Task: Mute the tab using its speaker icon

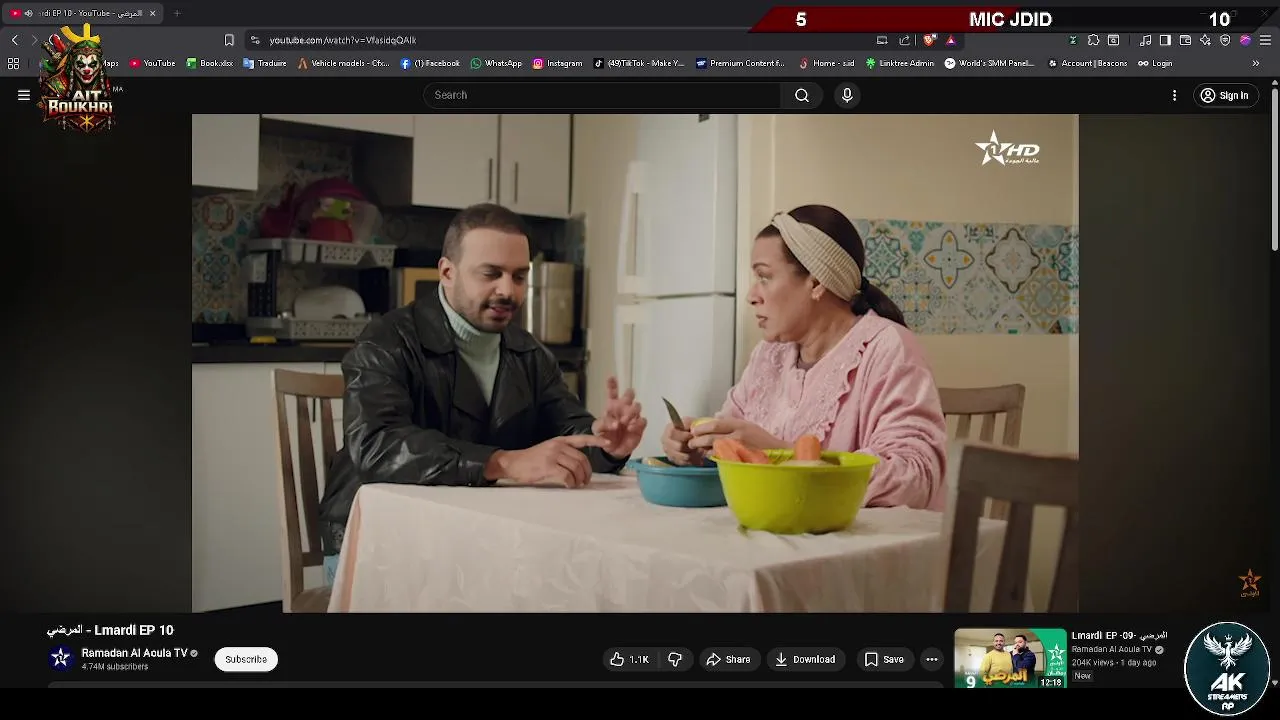Action: (x=28, y=13)
